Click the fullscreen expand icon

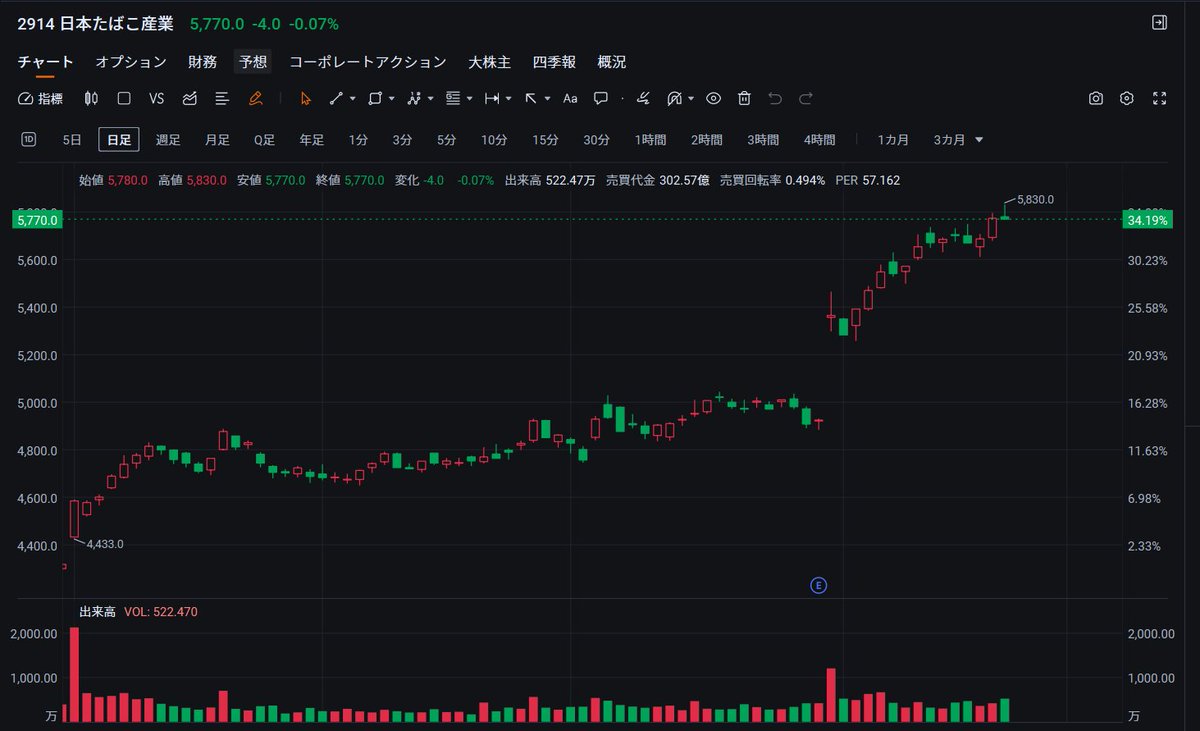tap(1160, 98)
